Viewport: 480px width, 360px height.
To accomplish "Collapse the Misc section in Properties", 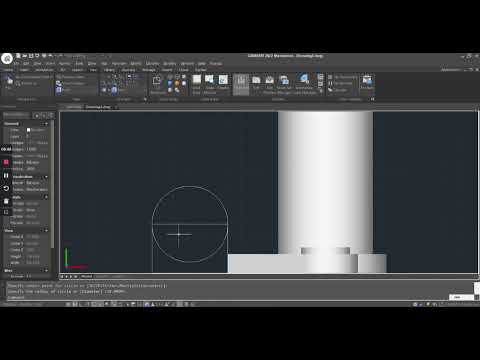I will [x=46, y=270].
